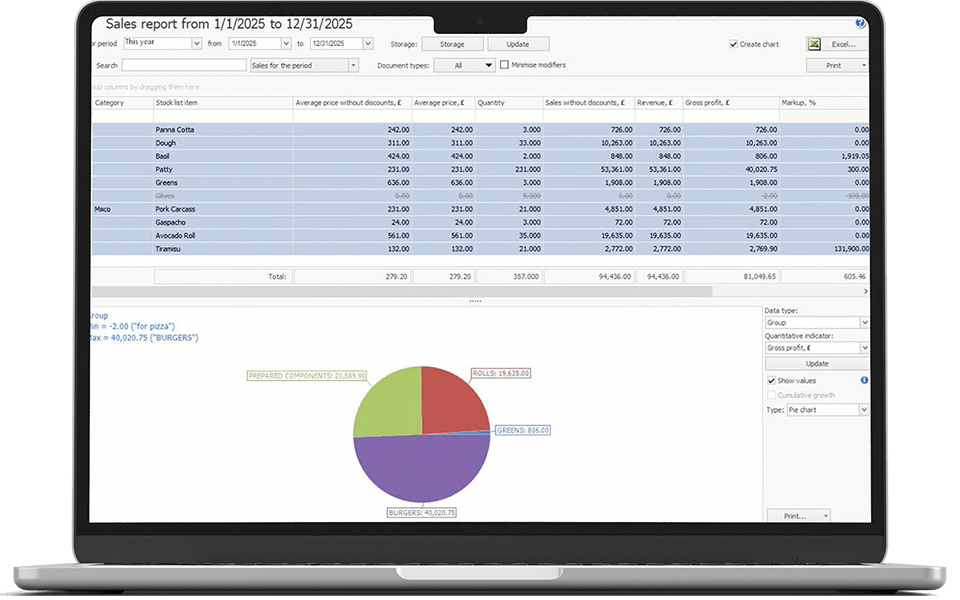Viewport: 960px width, 600px height.
Task: Click Update to refresh the report
Action: pos(518,43)
